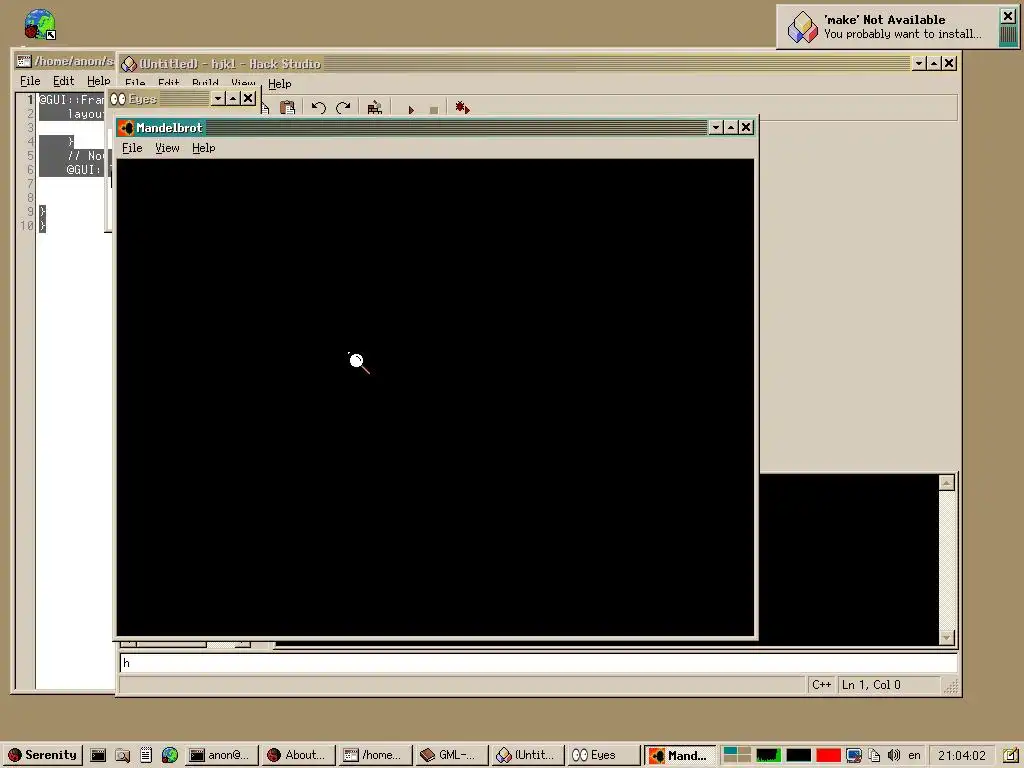1024x768 pixels.
Task: Switch to the GML- taskbar button
Action: click(x=452, y=755)
